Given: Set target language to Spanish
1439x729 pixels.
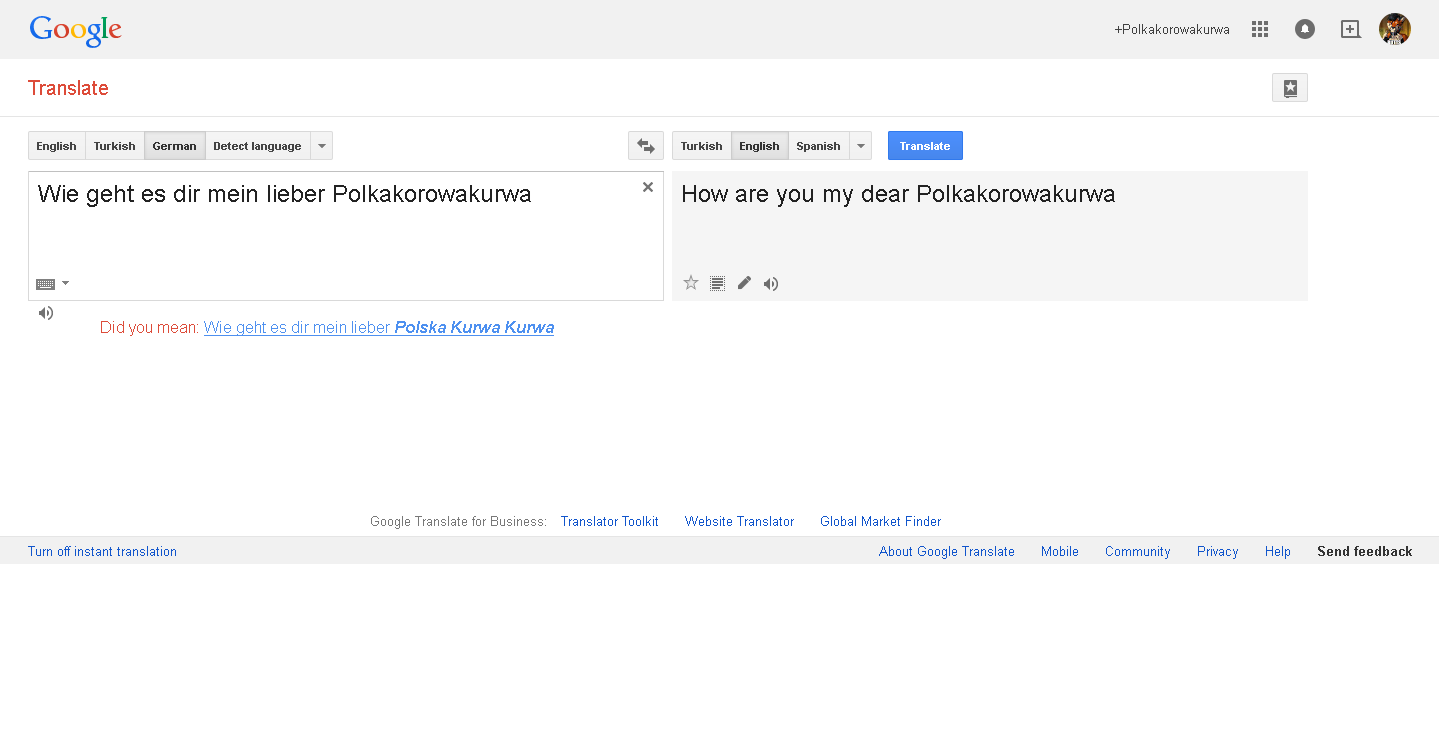Looking at the screenshot, I should [x=818, y=146].
